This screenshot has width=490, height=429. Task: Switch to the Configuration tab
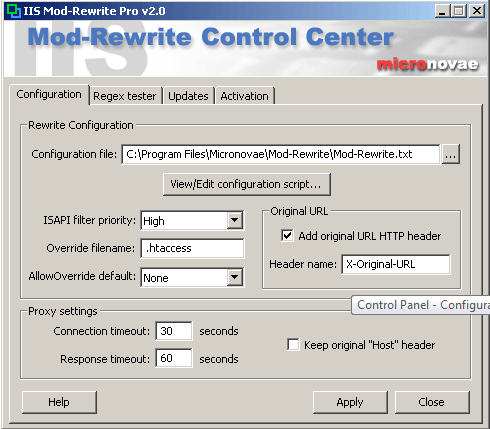[x=49, y=95]
